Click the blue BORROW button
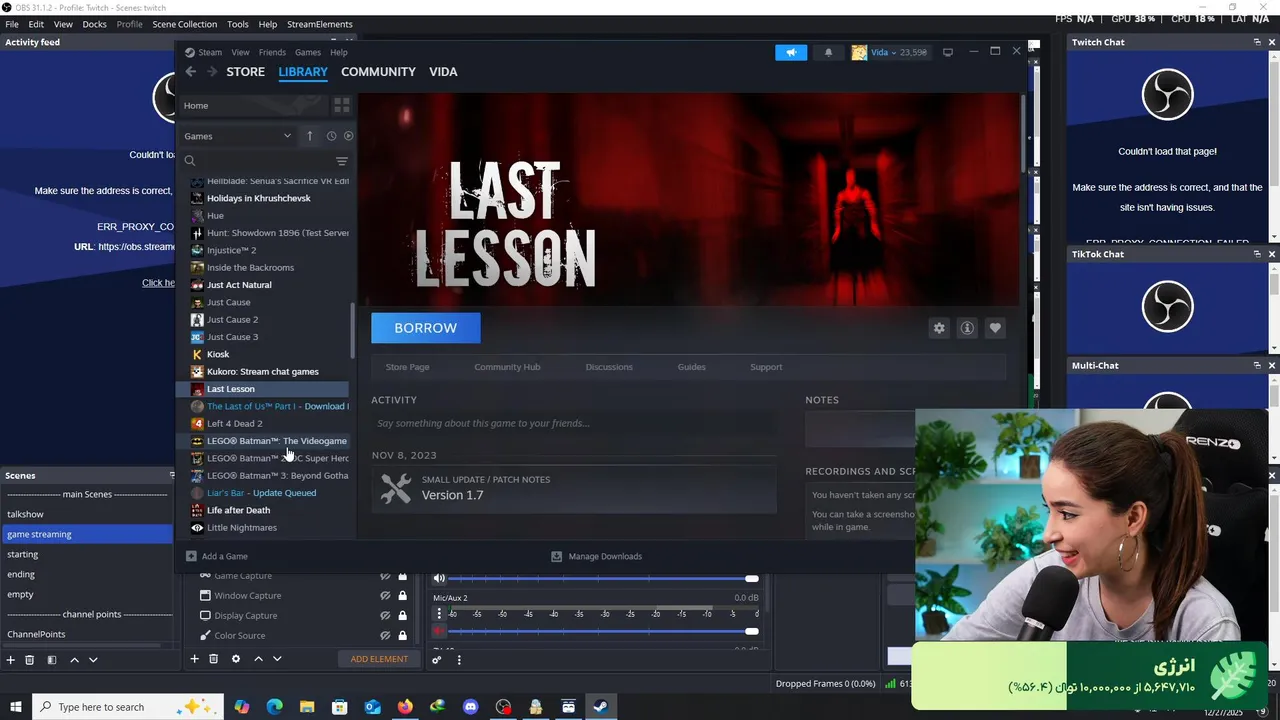The width and height of the screenshot is (1280, 720). click(426, 328)
